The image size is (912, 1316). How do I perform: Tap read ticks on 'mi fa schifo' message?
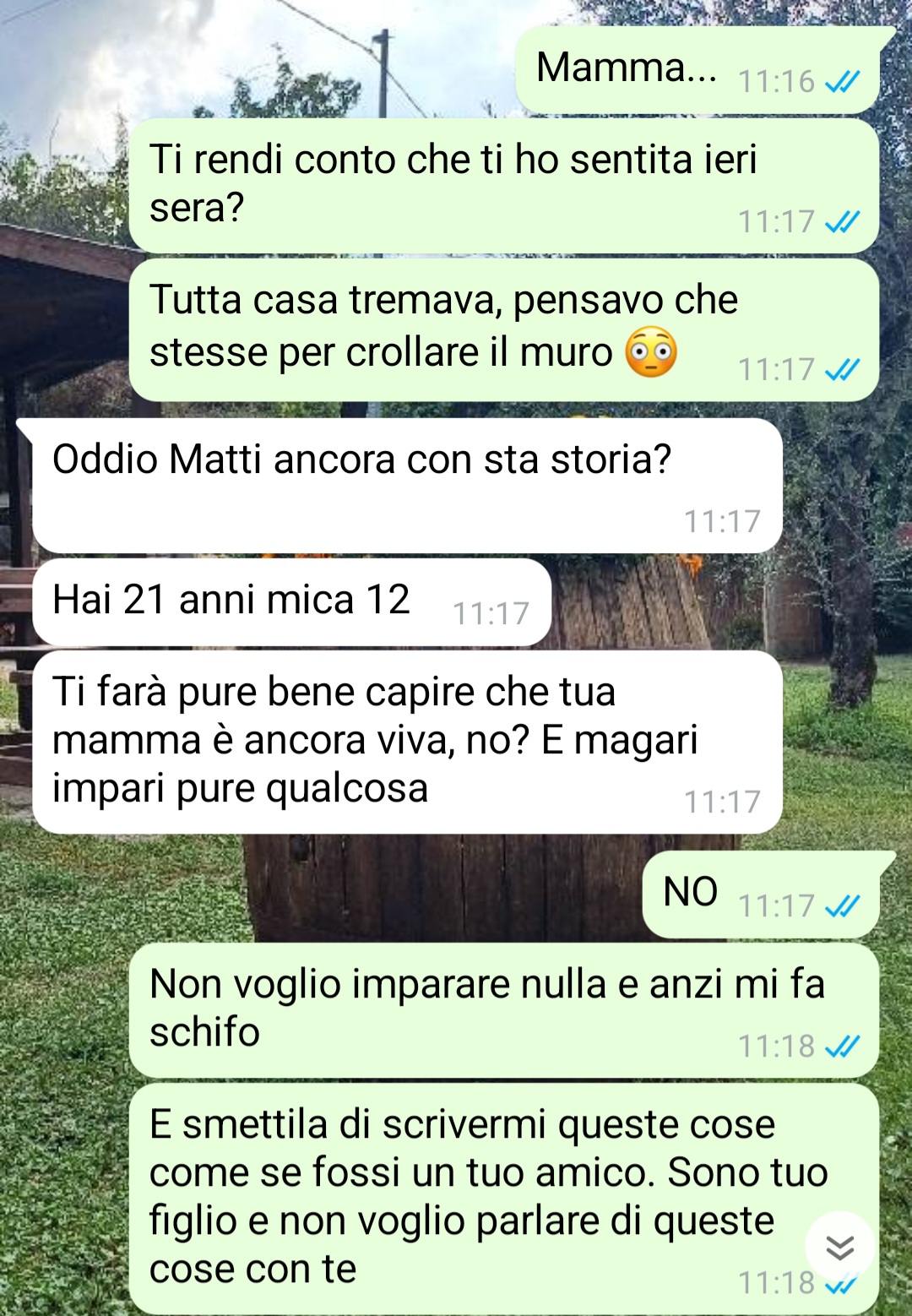842,1047
